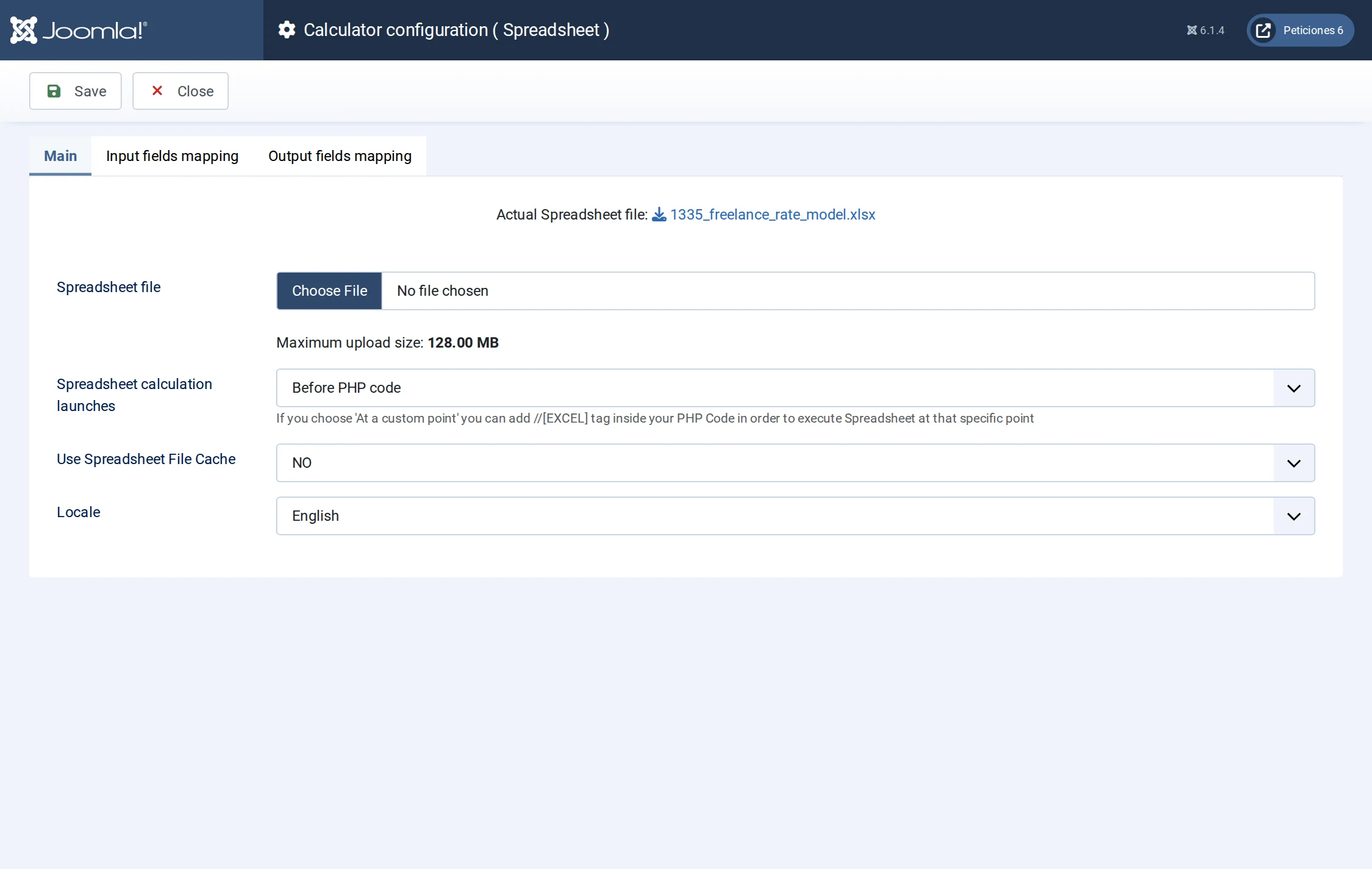Save the calculator configuration
Viewport: 1372px width, 869px height.
[x=76, y=91]
